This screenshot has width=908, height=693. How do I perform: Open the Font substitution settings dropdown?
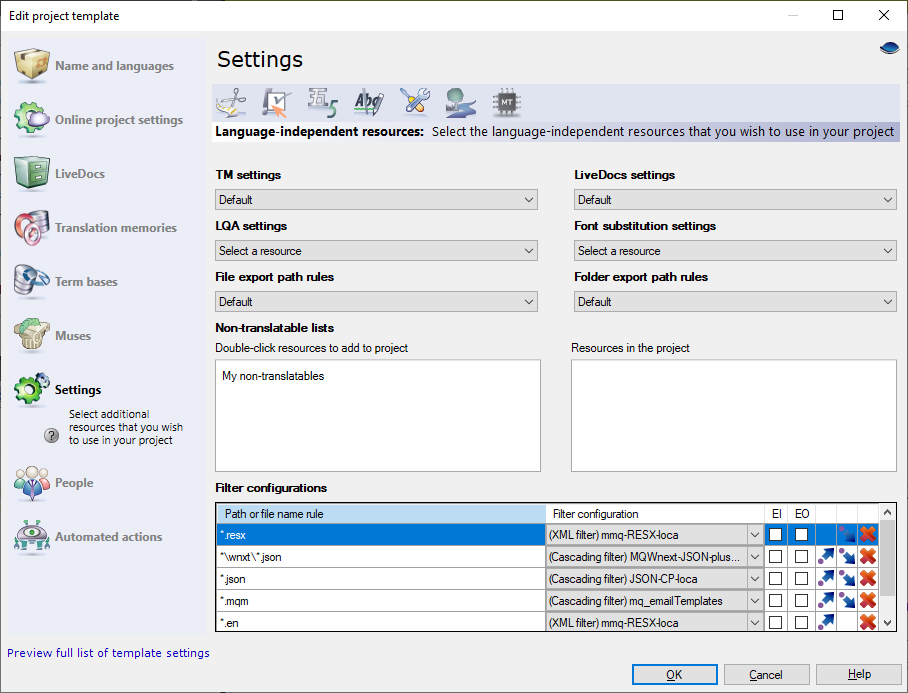tap(886, 250)
